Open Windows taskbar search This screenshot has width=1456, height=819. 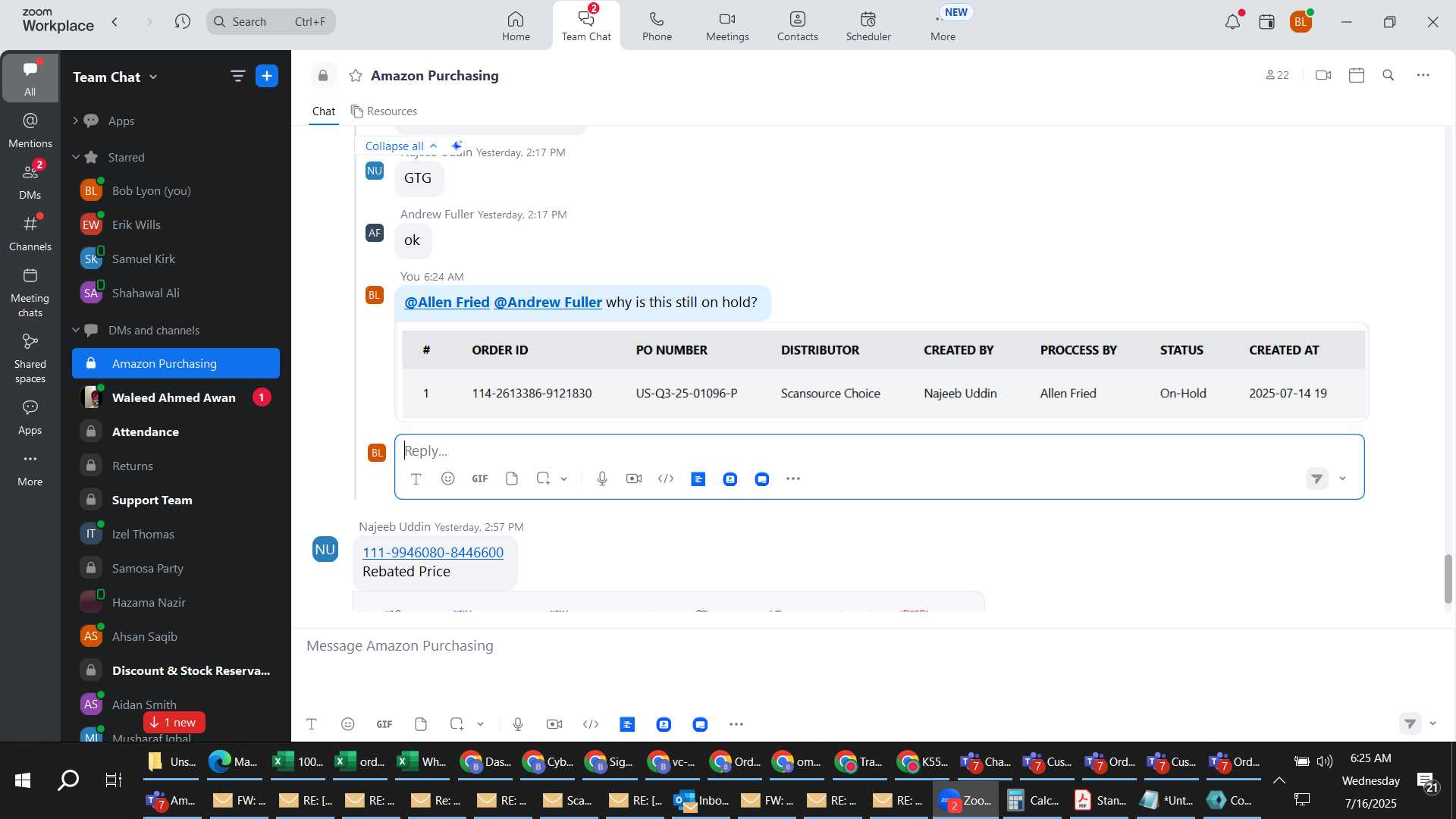(x=68, y=780)
